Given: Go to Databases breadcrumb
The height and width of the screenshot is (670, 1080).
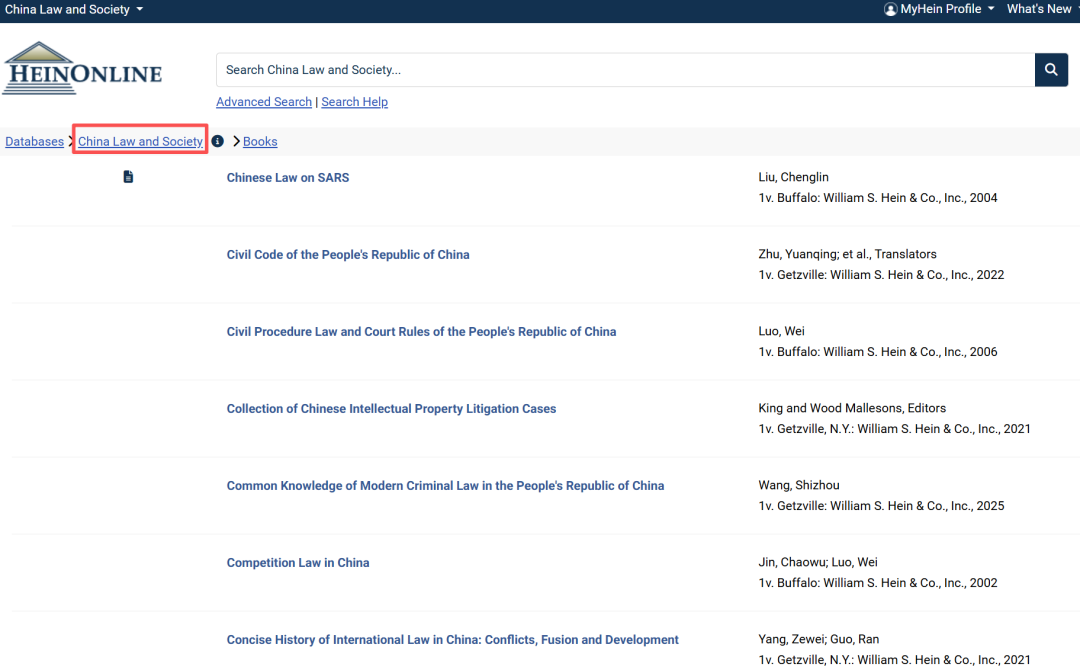Looking at the screenshot, I should point(34,142).
